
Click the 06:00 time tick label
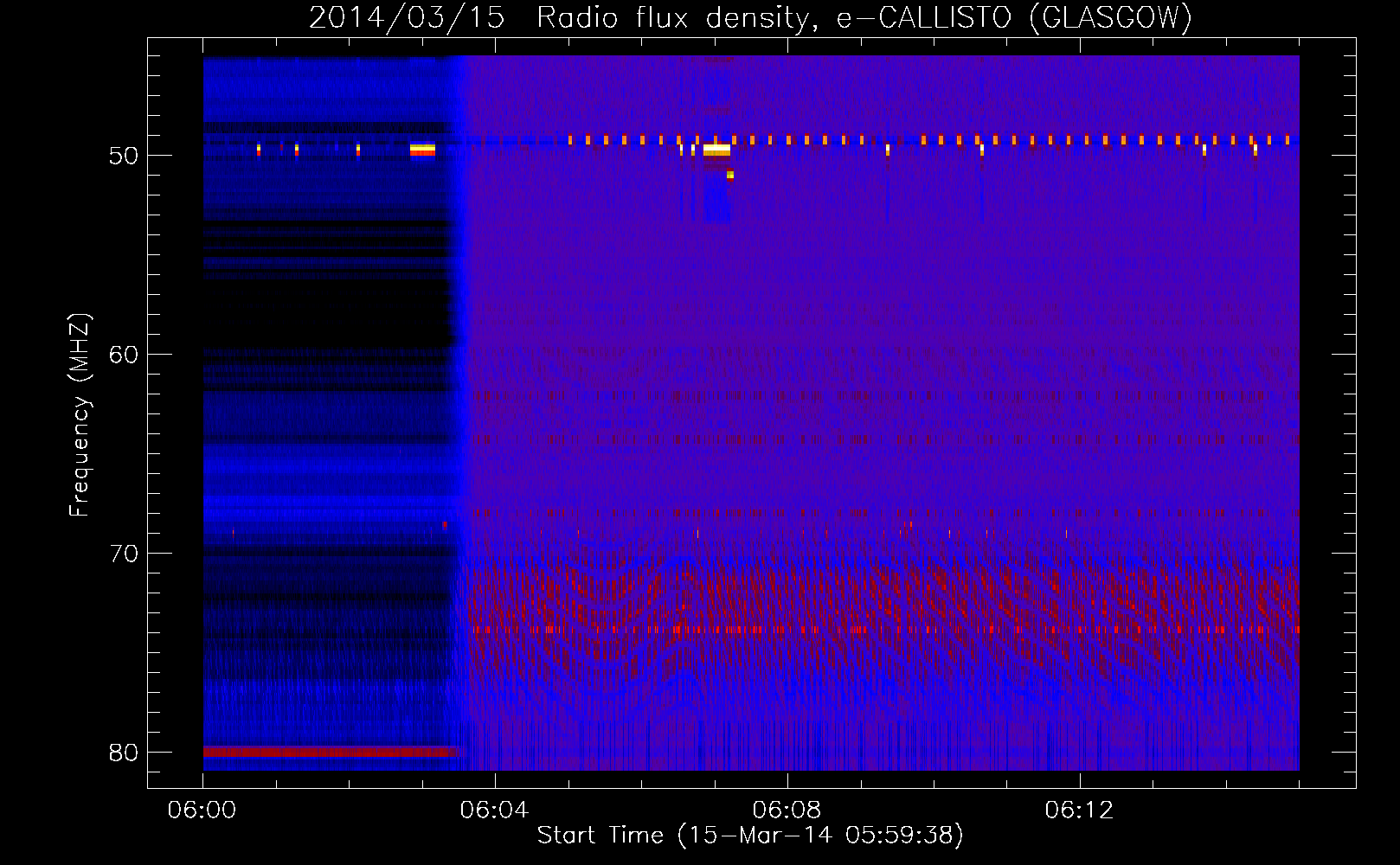coord(202,811)
